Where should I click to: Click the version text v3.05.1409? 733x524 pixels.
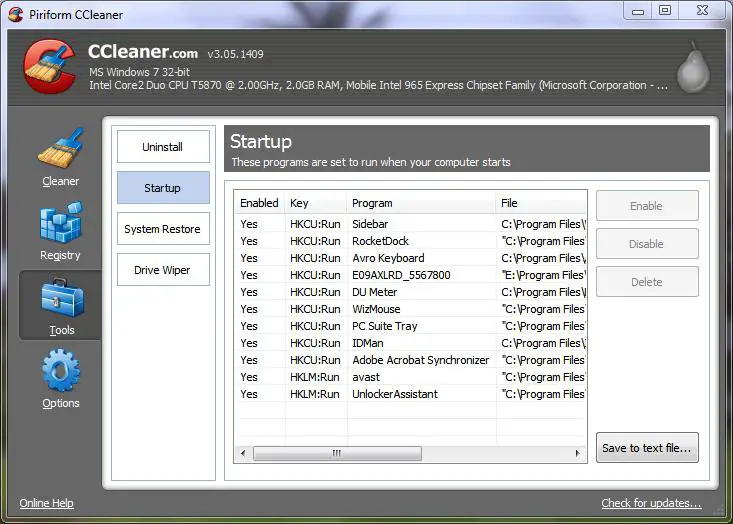coord(235,54)
